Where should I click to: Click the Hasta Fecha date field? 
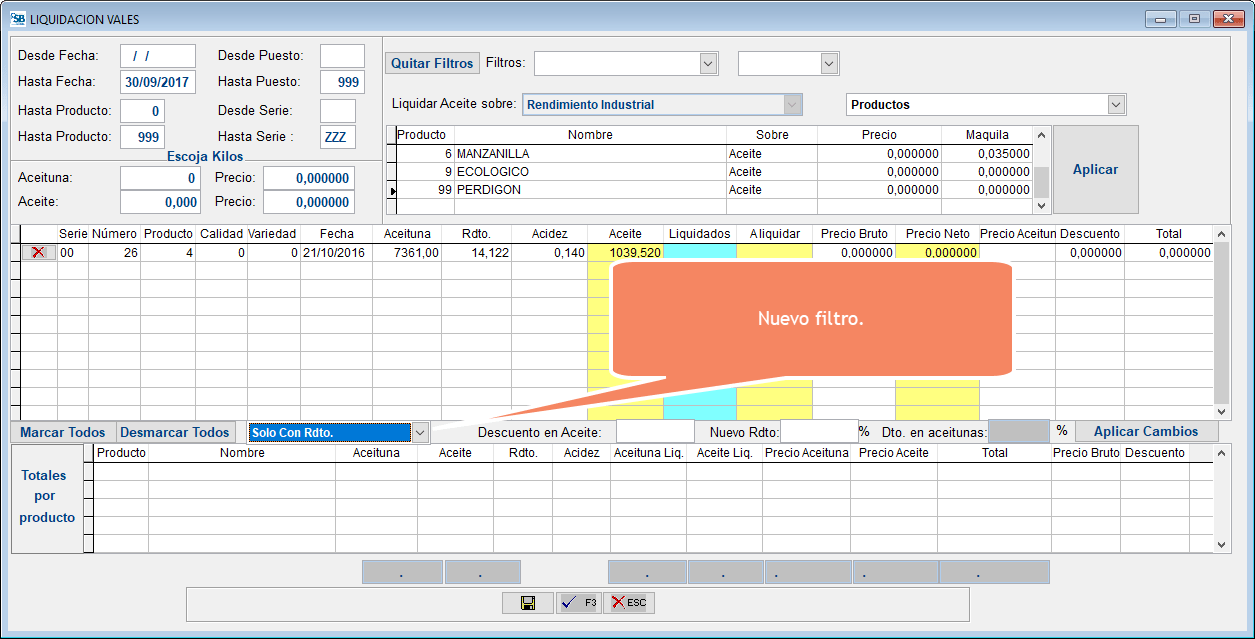tap(158, 82)
